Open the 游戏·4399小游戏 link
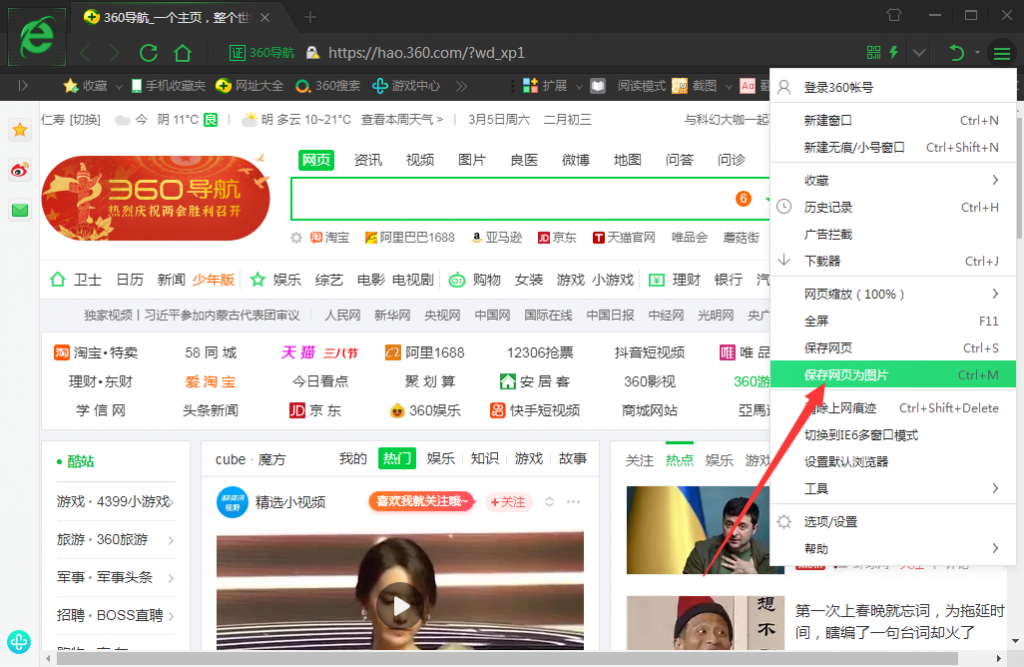 point(114,502)
